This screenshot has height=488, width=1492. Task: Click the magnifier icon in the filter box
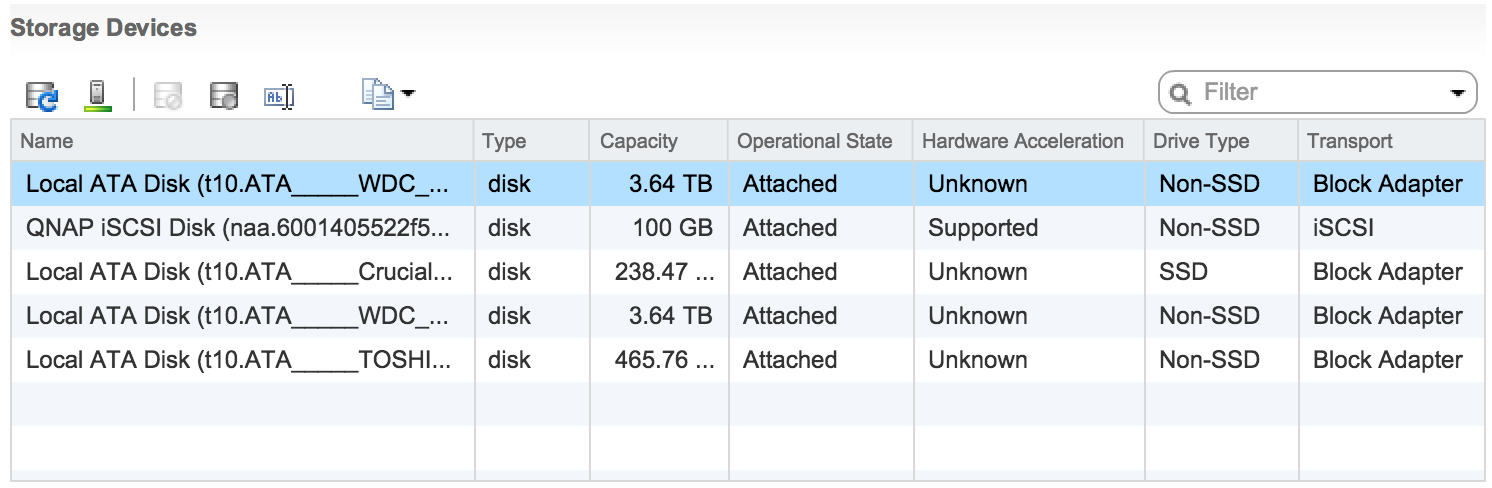(x=1181, y=94)
